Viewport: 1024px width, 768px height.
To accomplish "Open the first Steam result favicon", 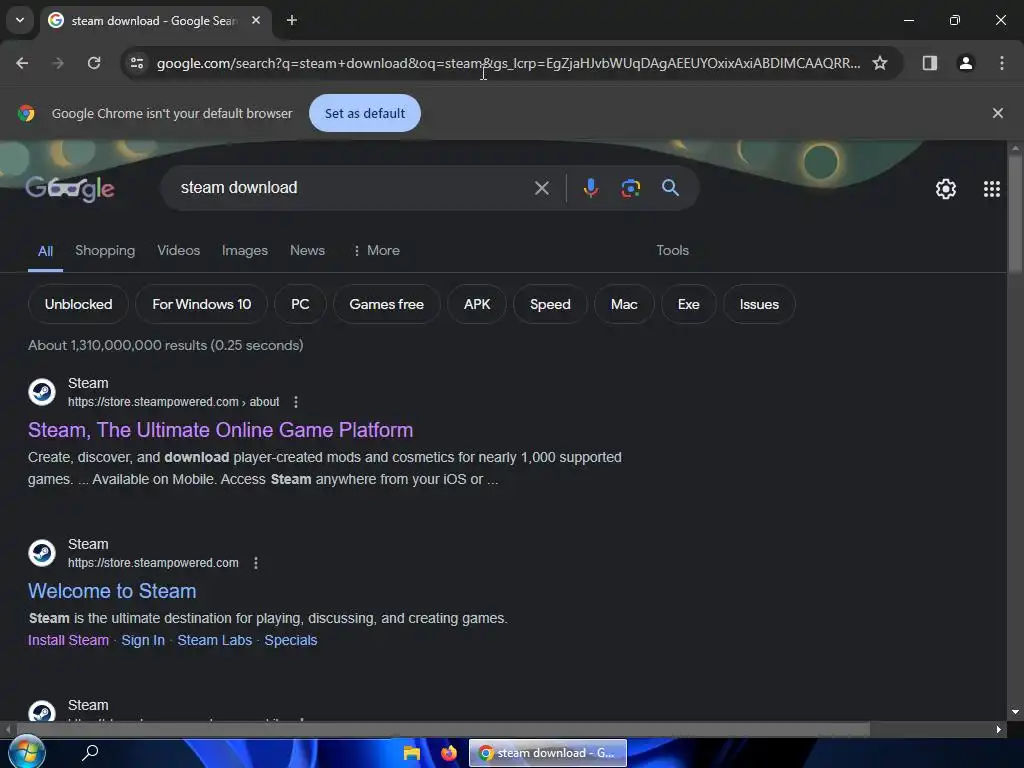I will pyautogui.click(x=42, y=392).
